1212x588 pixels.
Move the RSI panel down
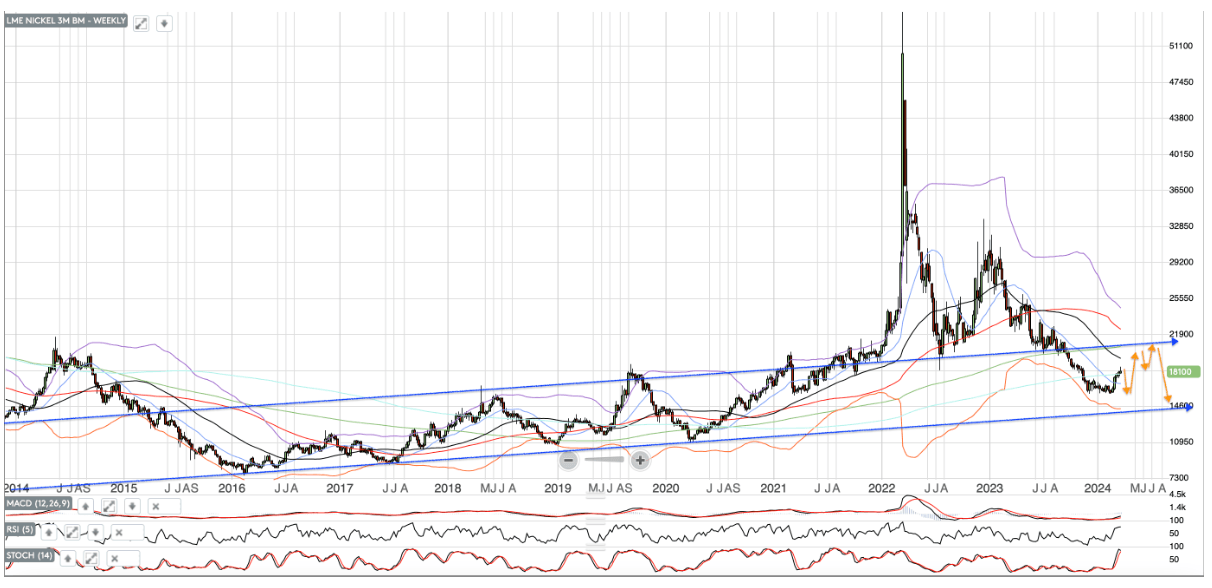coord(94,532)
